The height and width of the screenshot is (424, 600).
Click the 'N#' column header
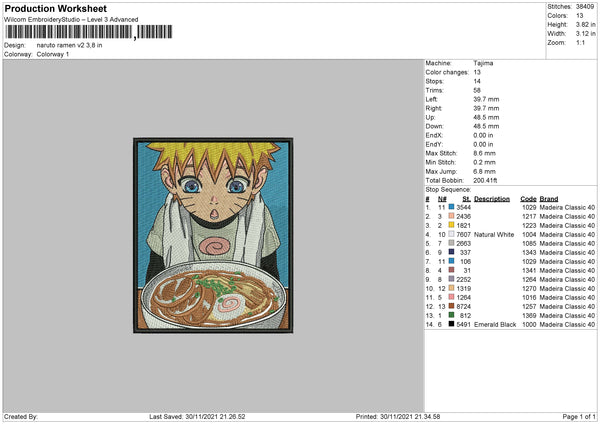tap(442, 199)
